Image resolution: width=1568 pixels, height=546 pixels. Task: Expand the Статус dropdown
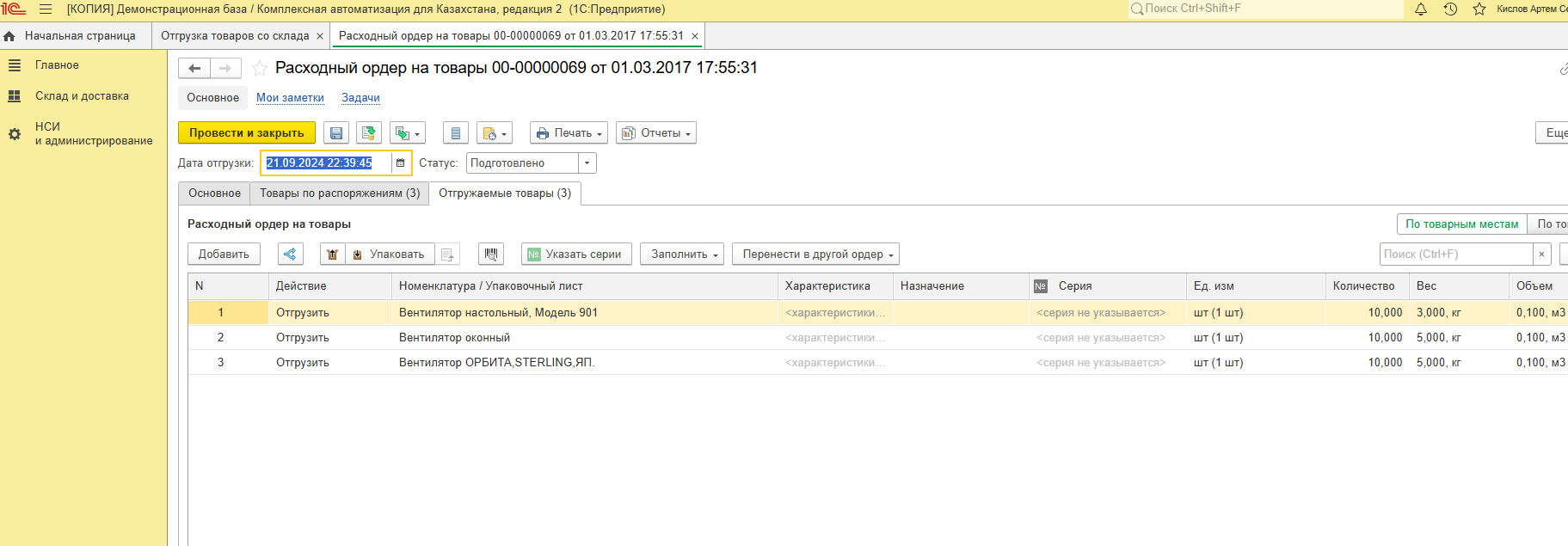587,163
